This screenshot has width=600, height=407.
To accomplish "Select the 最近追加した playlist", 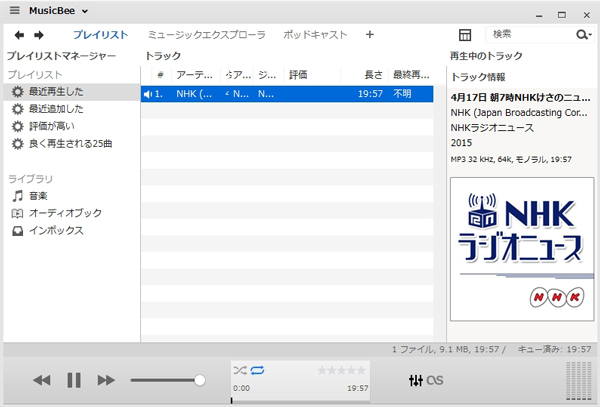I will [72, 109].
